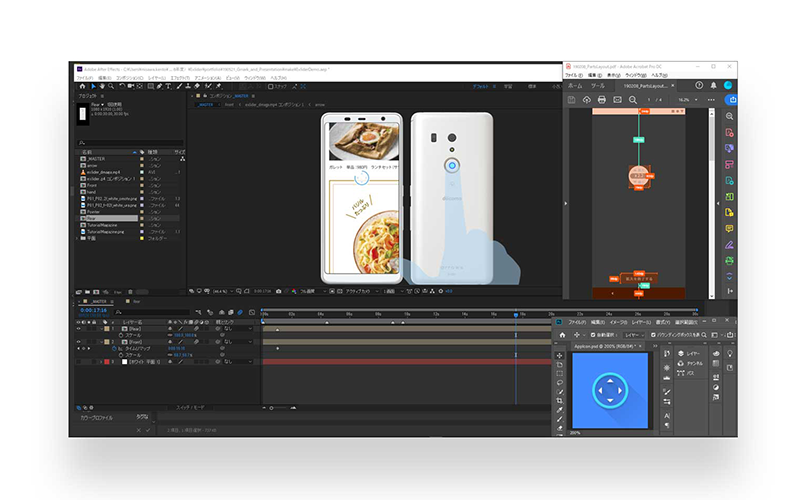
Task: Click the yellow label swatch of 平面 folder
Action: (x=142, y=238)
